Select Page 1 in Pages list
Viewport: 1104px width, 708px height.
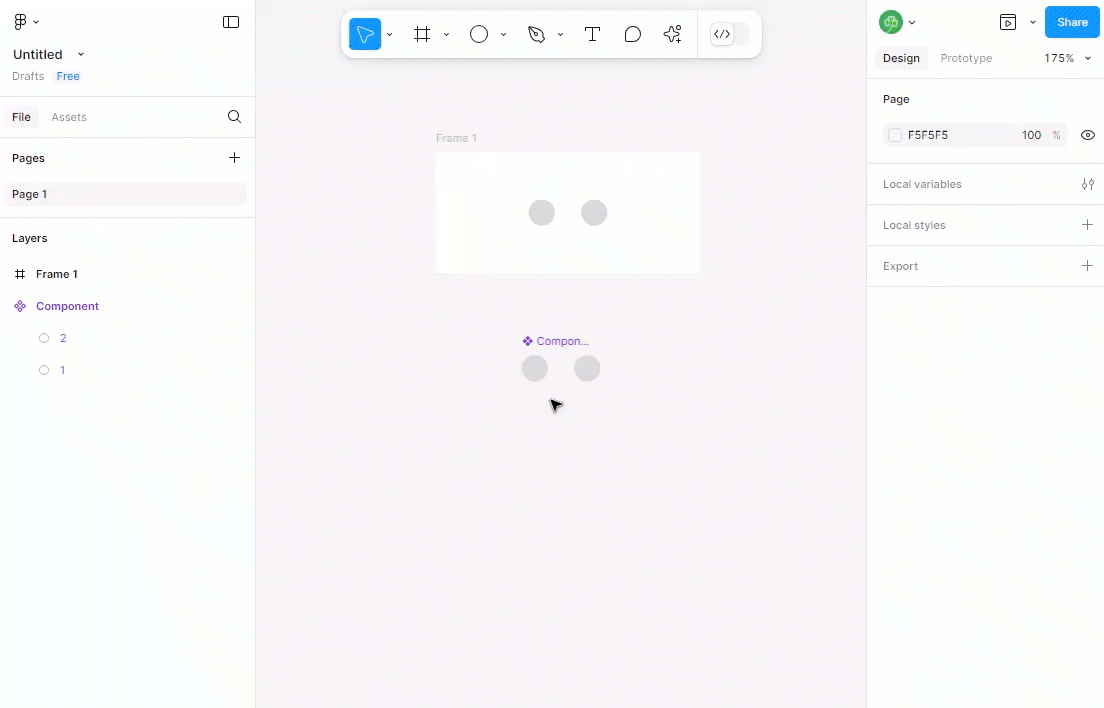[125, 194]
